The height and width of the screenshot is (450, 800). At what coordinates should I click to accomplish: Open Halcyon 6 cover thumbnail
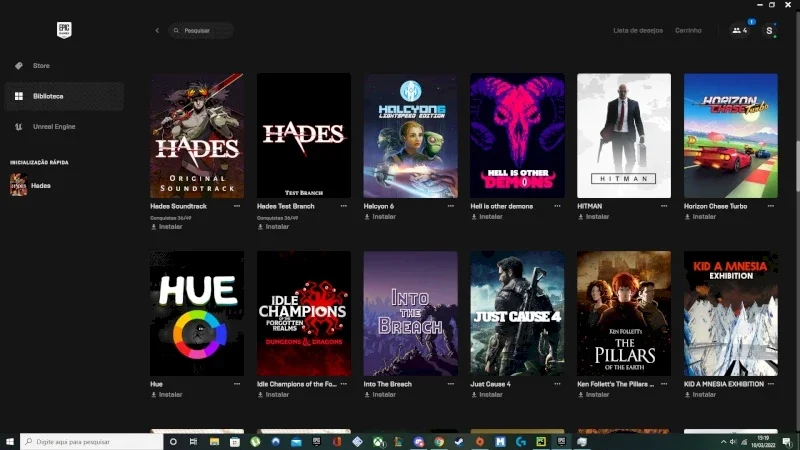[410, 136]
